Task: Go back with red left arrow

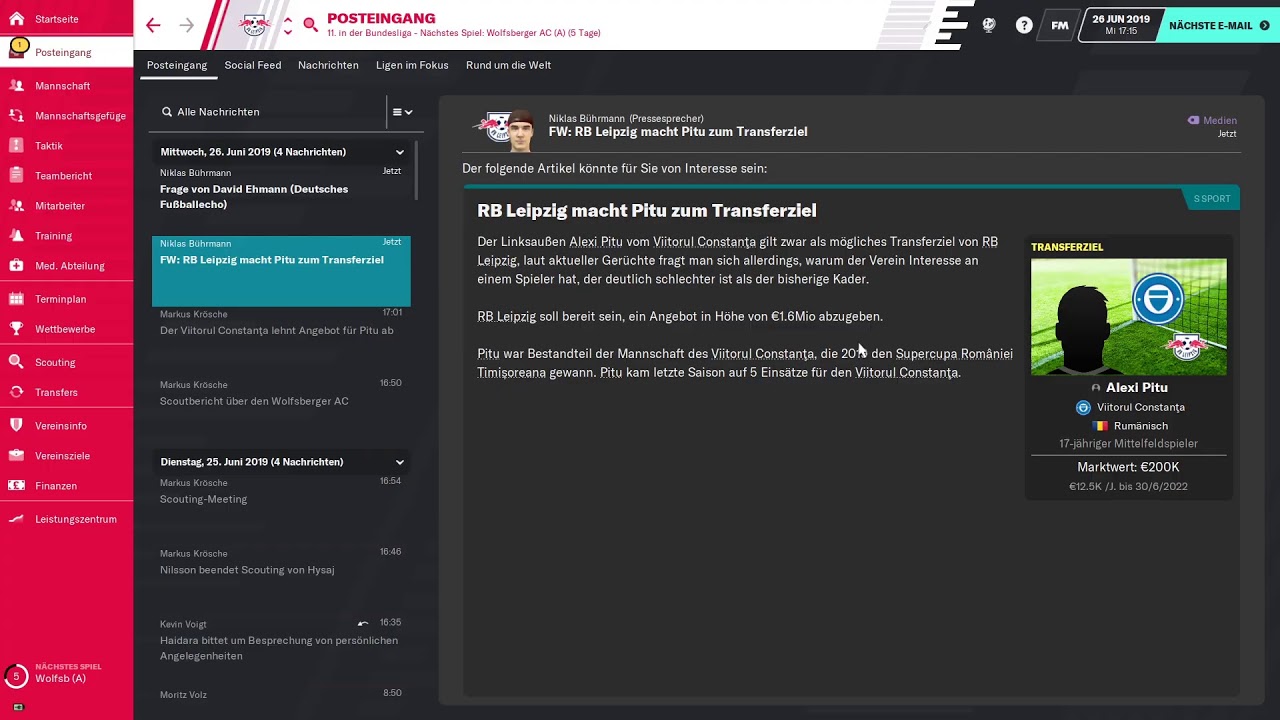Action: pos(153,25)
